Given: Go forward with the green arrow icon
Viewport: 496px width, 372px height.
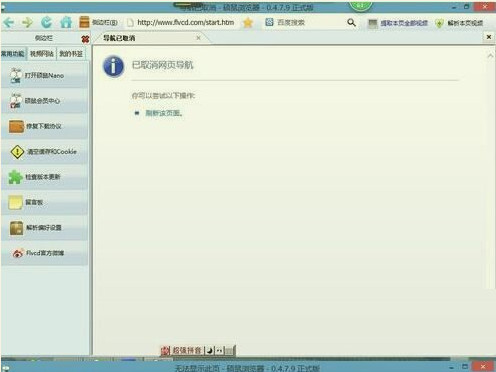Looking at the screenshot, I should pyautogui.click(x=28, y=22).
